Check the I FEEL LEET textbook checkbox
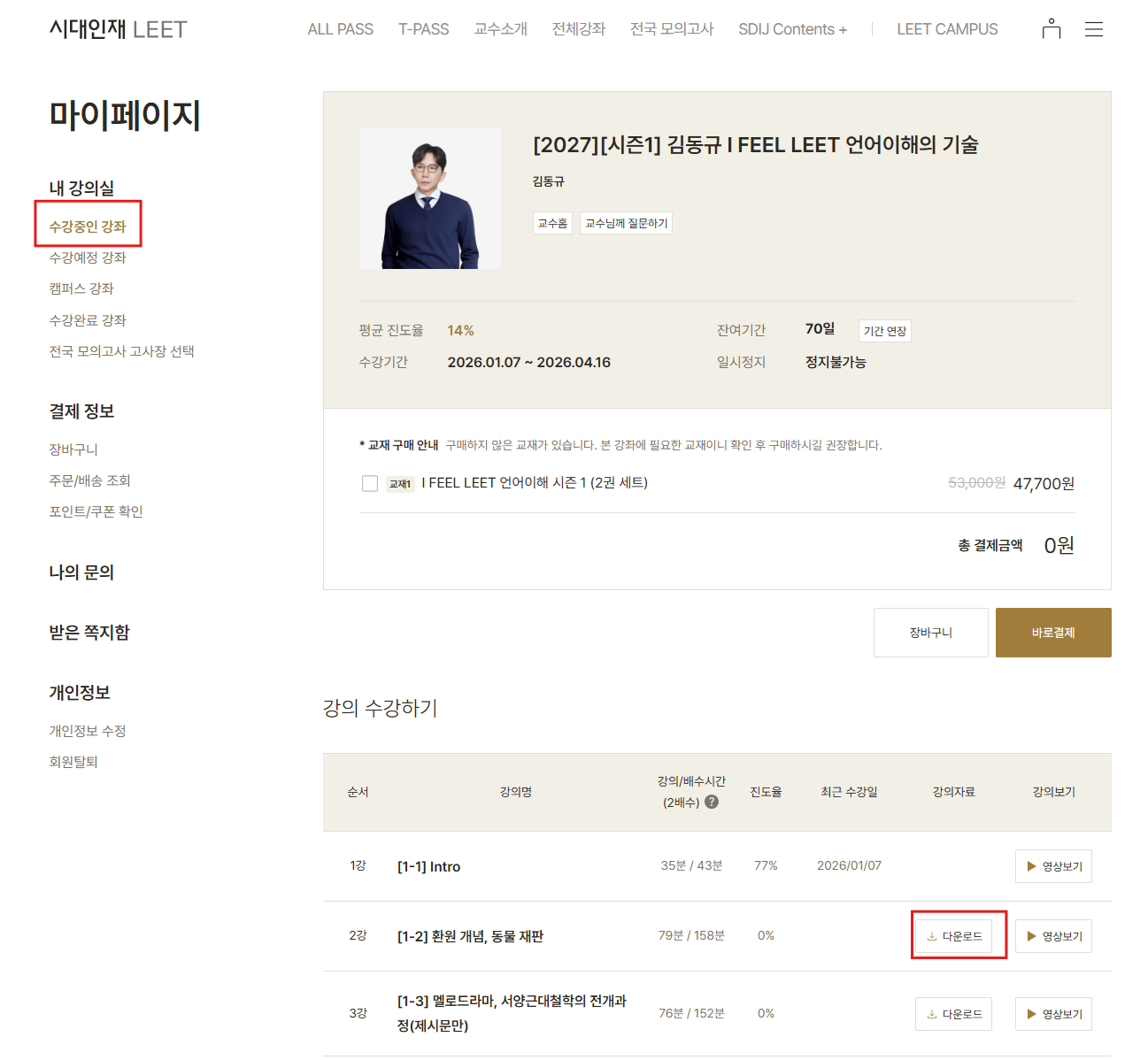1148x1060 pixels. point(370,483)
